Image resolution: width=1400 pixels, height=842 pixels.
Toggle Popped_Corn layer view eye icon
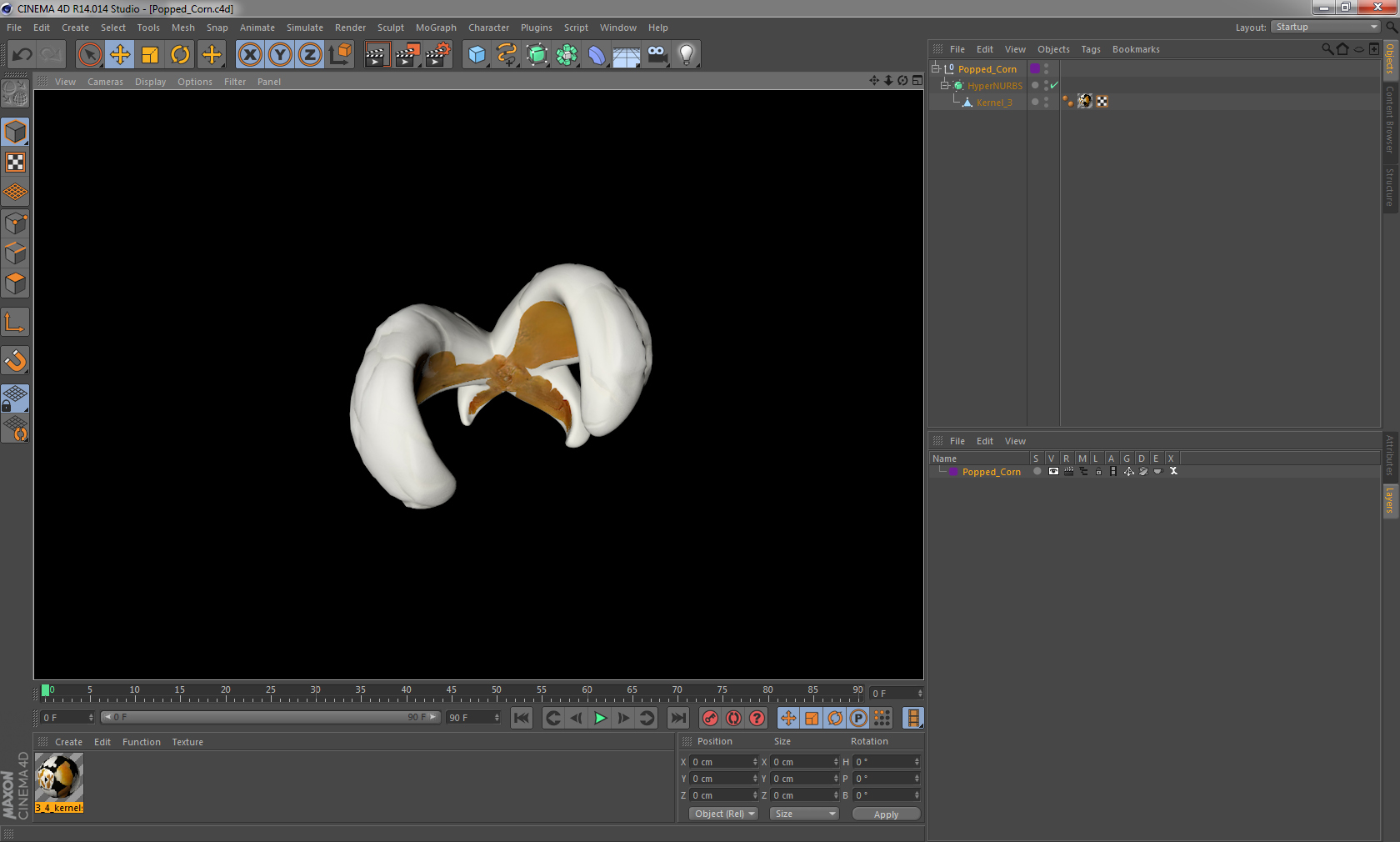pyautogui.click(x=1053, y=471)
